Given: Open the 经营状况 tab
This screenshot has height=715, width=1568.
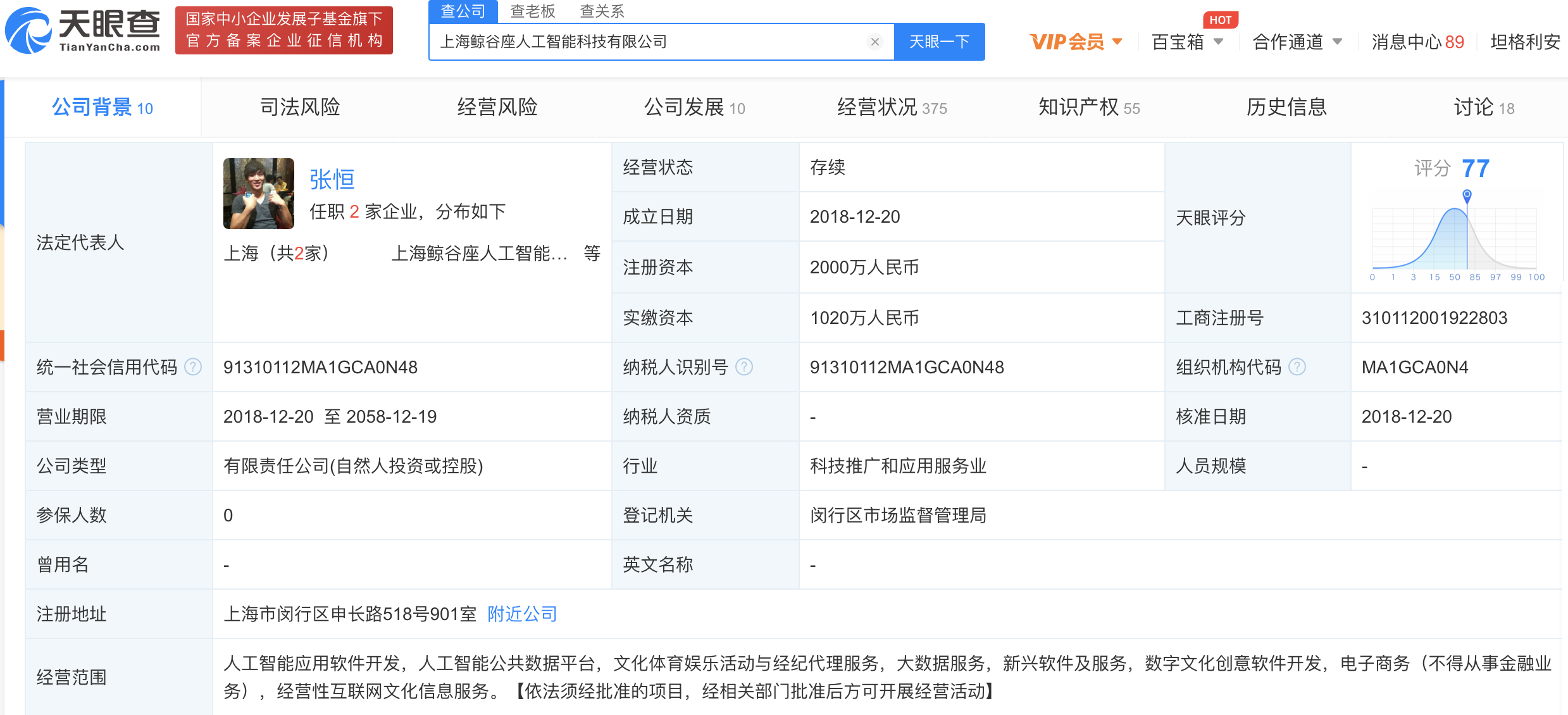Looking at the screenshot, I should (x=892, y=108).
